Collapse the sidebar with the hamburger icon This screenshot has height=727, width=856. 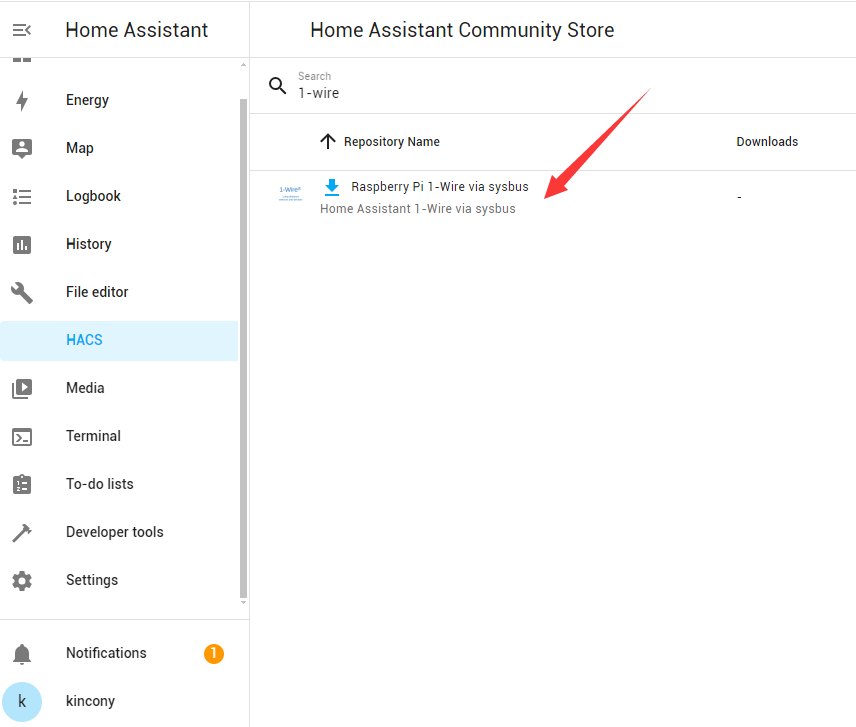click(22, 30)
